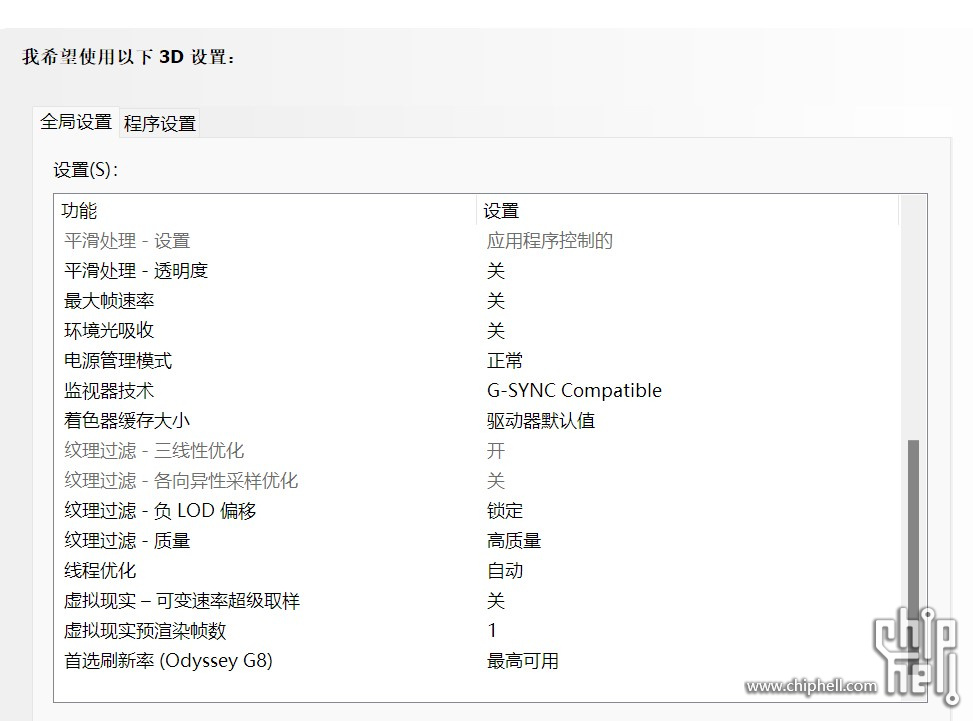Select the 电源管理模式 feature row

476,360
